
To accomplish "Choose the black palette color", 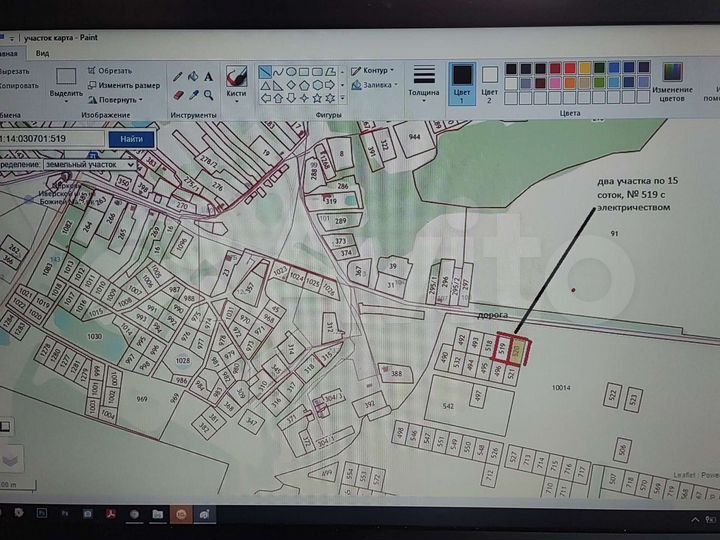I will [x=511, y=69].
